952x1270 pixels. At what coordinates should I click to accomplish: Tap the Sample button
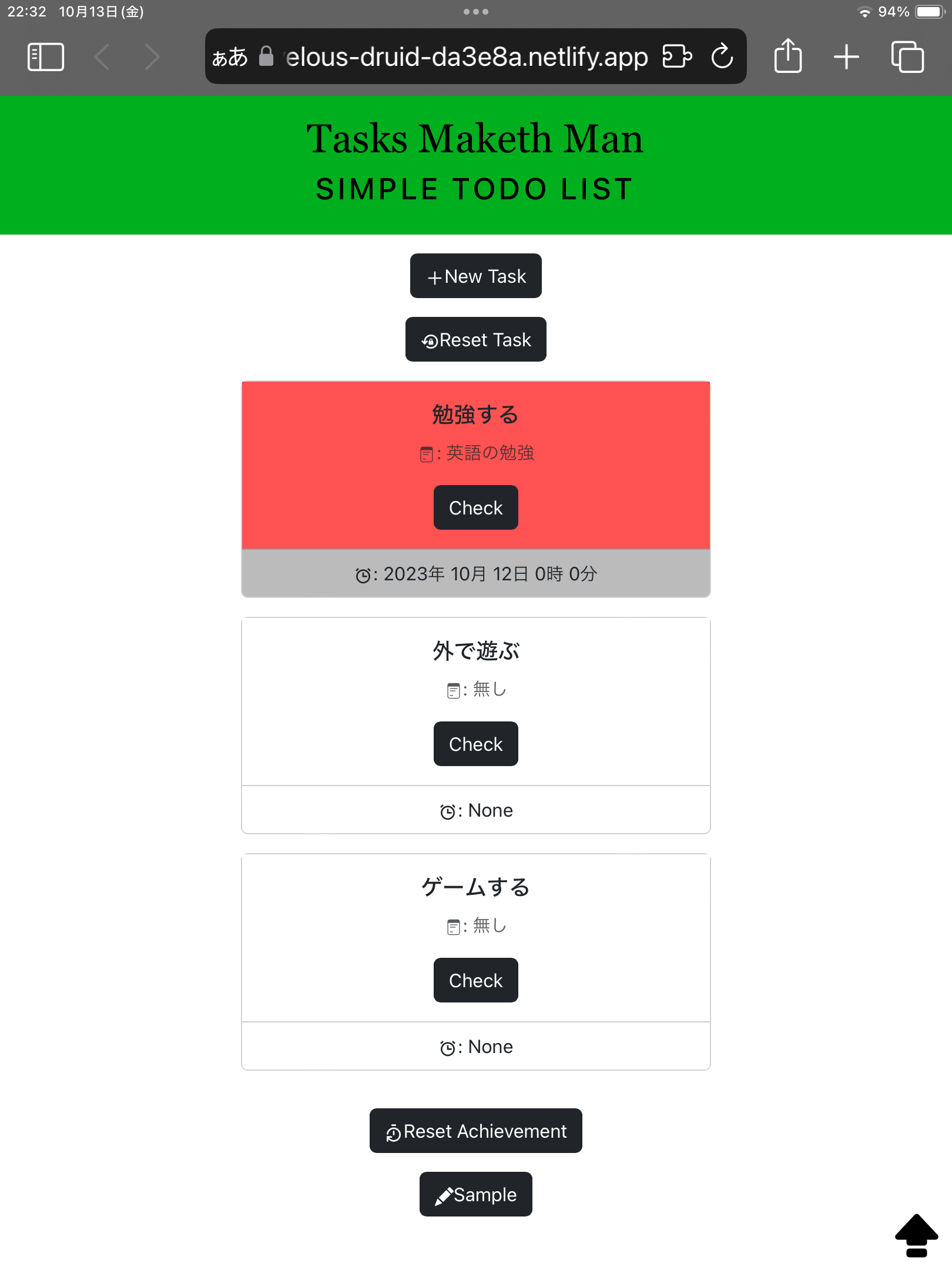point(475,1194)
